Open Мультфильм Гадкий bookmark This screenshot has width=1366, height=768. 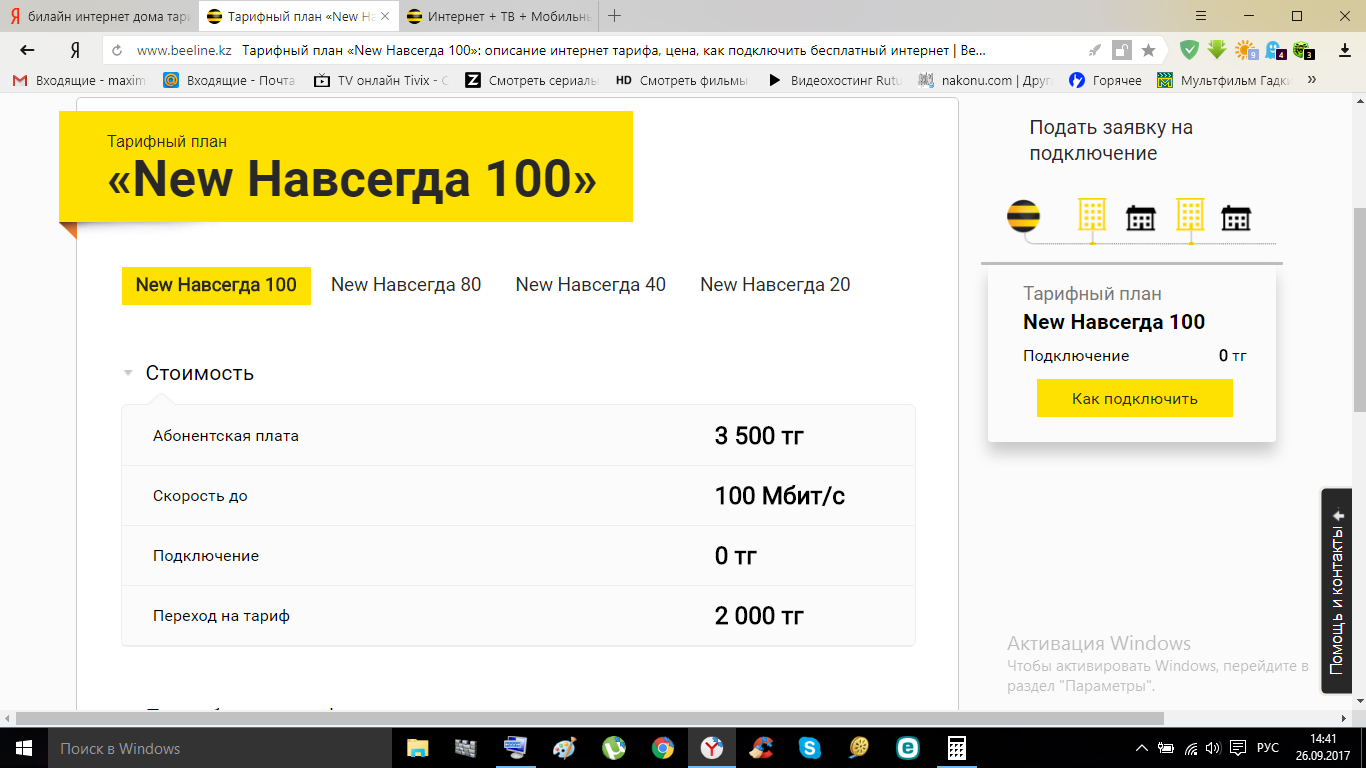[x=1225, y=80]
